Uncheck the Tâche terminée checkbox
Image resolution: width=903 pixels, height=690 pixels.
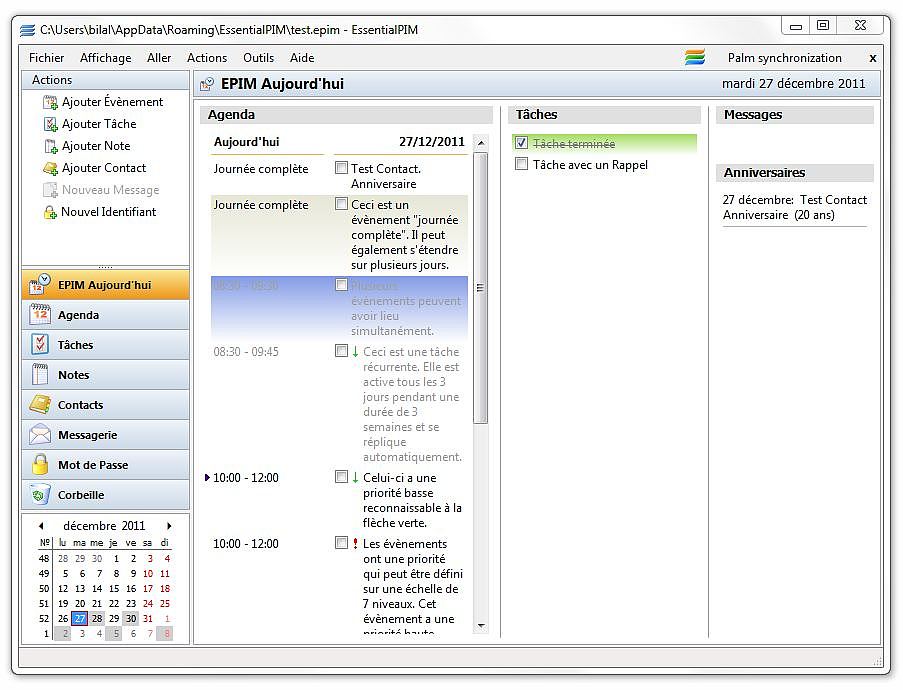(521, 142)
